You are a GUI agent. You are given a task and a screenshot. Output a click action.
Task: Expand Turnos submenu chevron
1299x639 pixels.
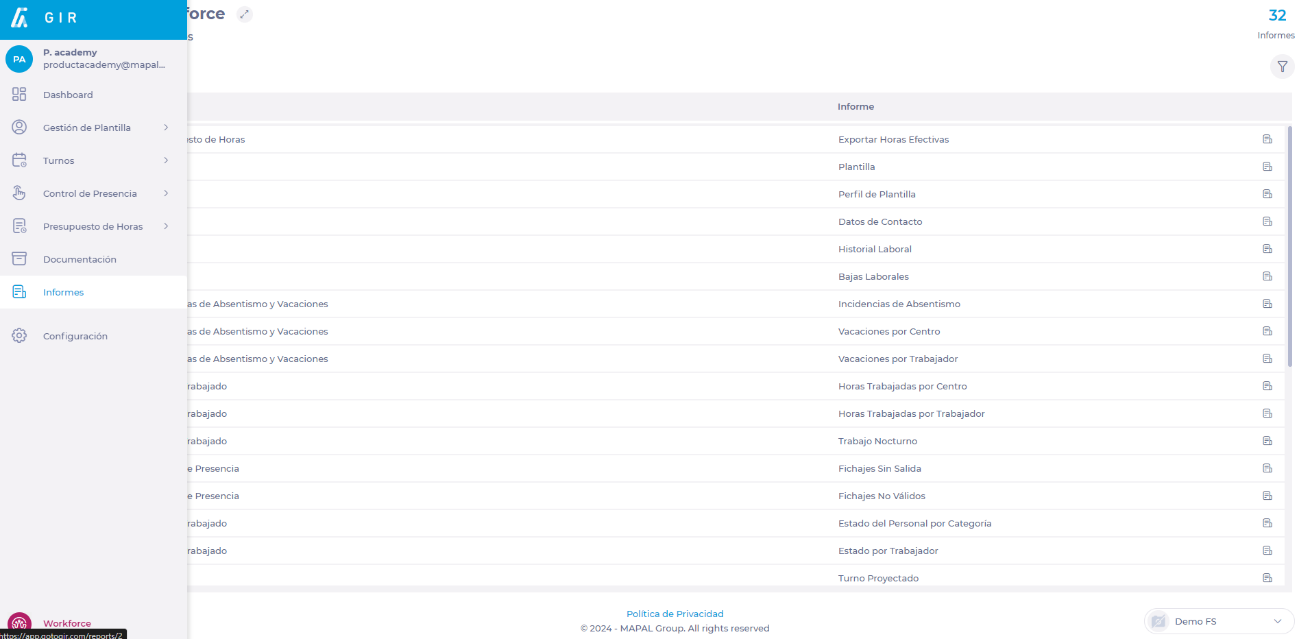point(166,161)
